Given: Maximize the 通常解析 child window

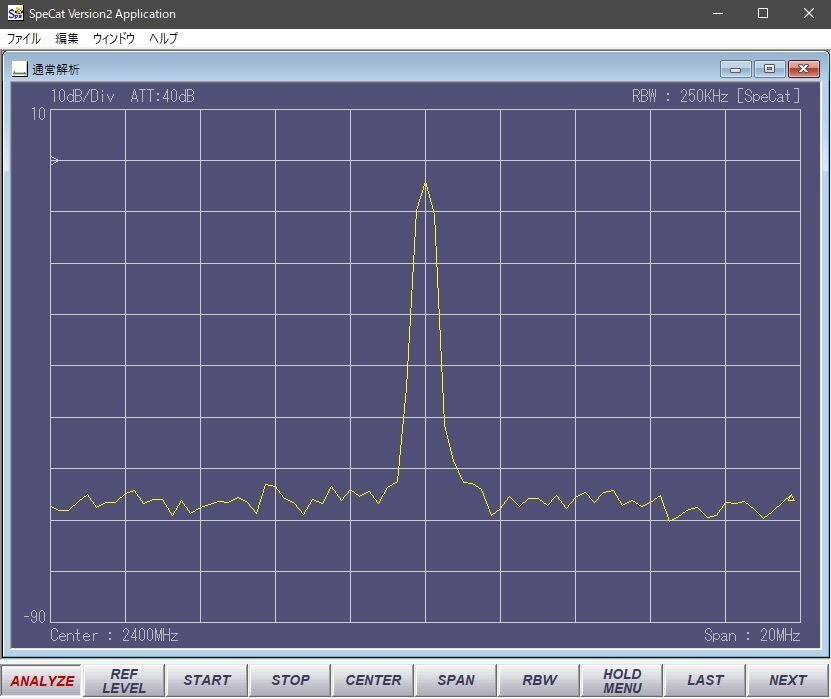Looking at the screenshot, I should [770, 69].
